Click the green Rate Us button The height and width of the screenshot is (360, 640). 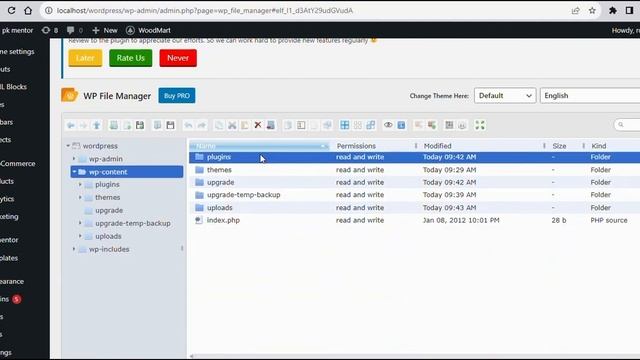point(131,58)
